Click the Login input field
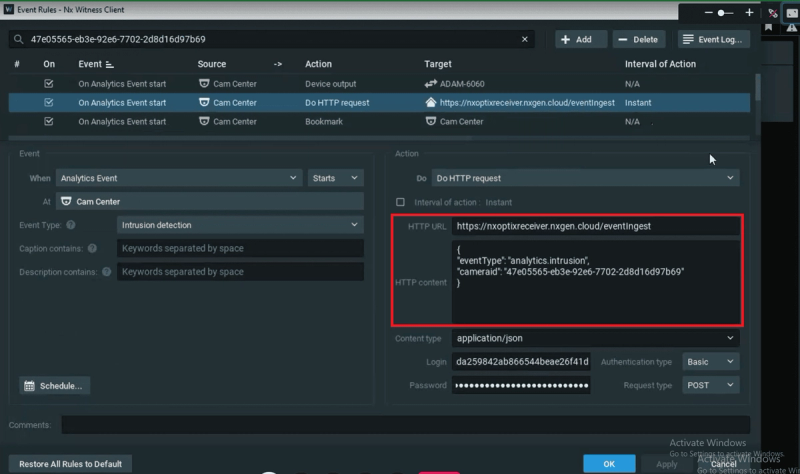 point(521,362)
